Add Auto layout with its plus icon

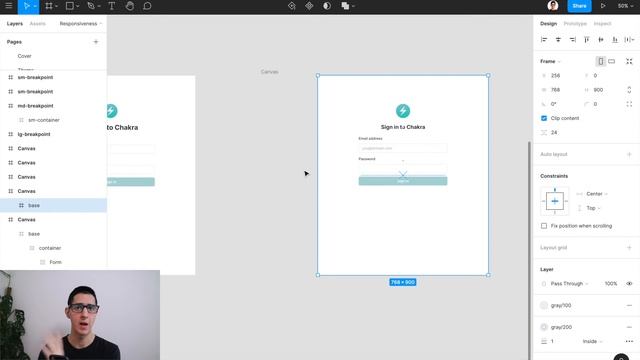click(629, 154)
